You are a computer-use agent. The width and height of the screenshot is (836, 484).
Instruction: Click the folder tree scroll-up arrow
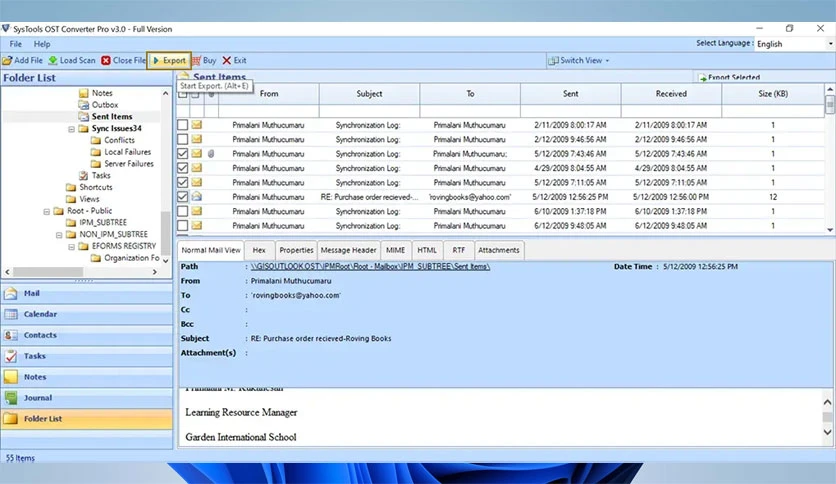coord(166,93)
